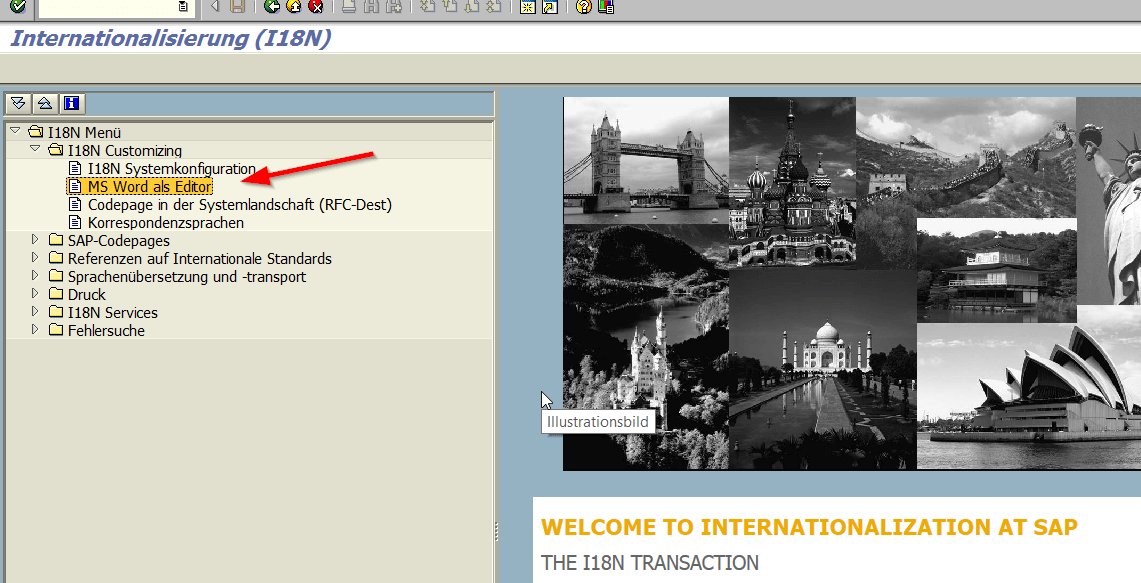Click folder icon beside Druck

pos(56,294)
